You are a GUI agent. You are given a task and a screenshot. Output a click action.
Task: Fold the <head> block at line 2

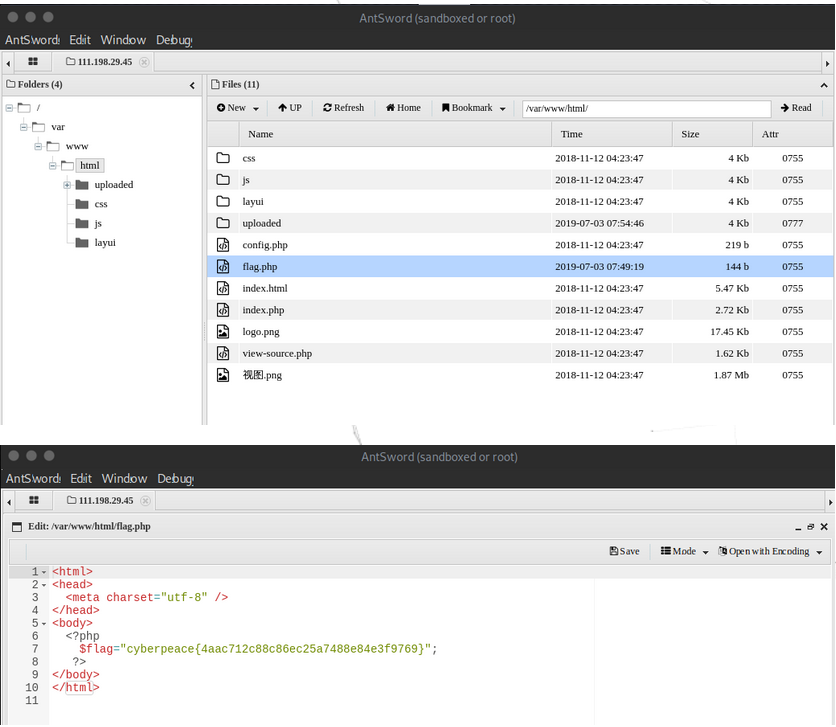pyautogui.click(x=44, y=585)
